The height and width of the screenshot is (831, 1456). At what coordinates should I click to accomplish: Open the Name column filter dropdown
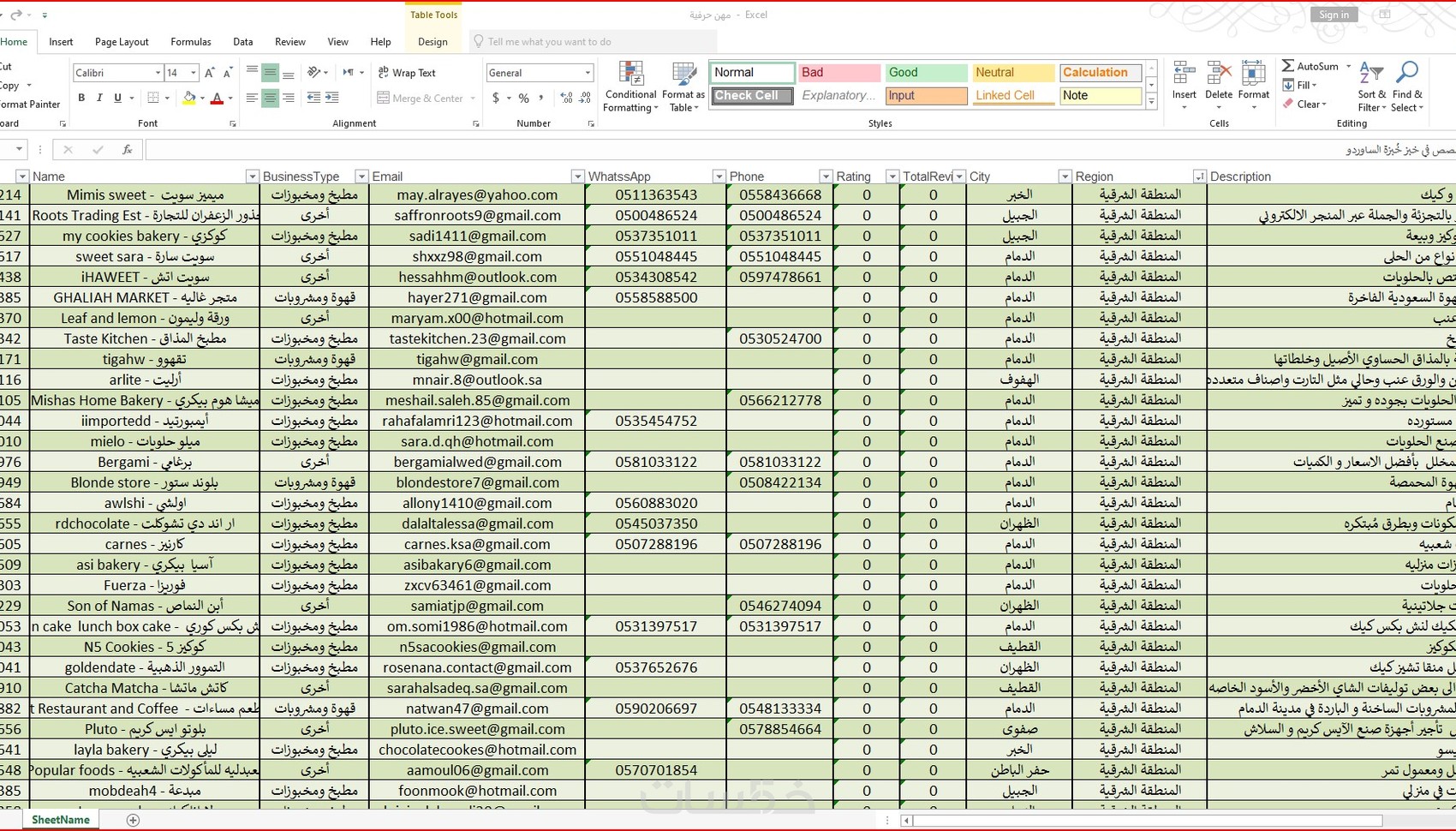point(252,176)
